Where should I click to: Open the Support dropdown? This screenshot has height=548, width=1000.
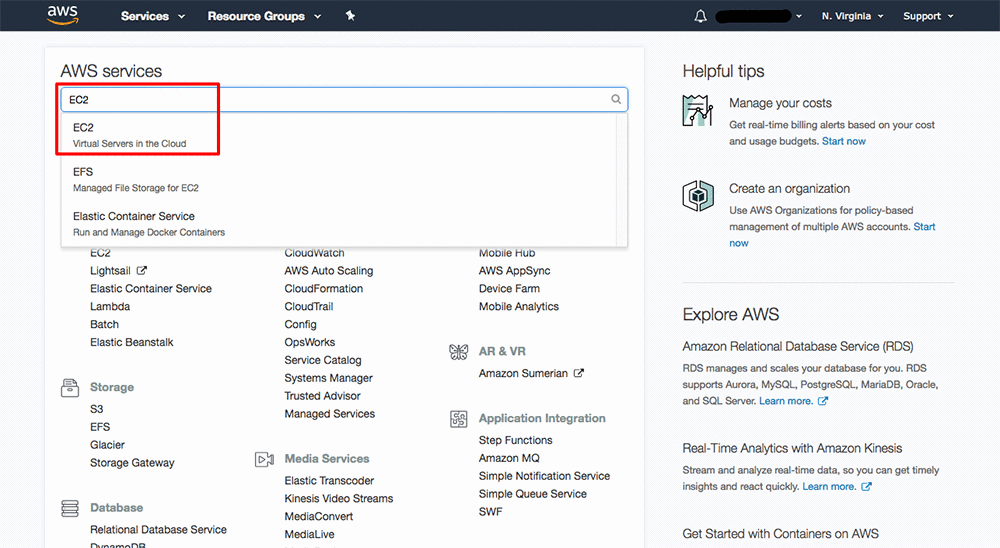point(928,16)
